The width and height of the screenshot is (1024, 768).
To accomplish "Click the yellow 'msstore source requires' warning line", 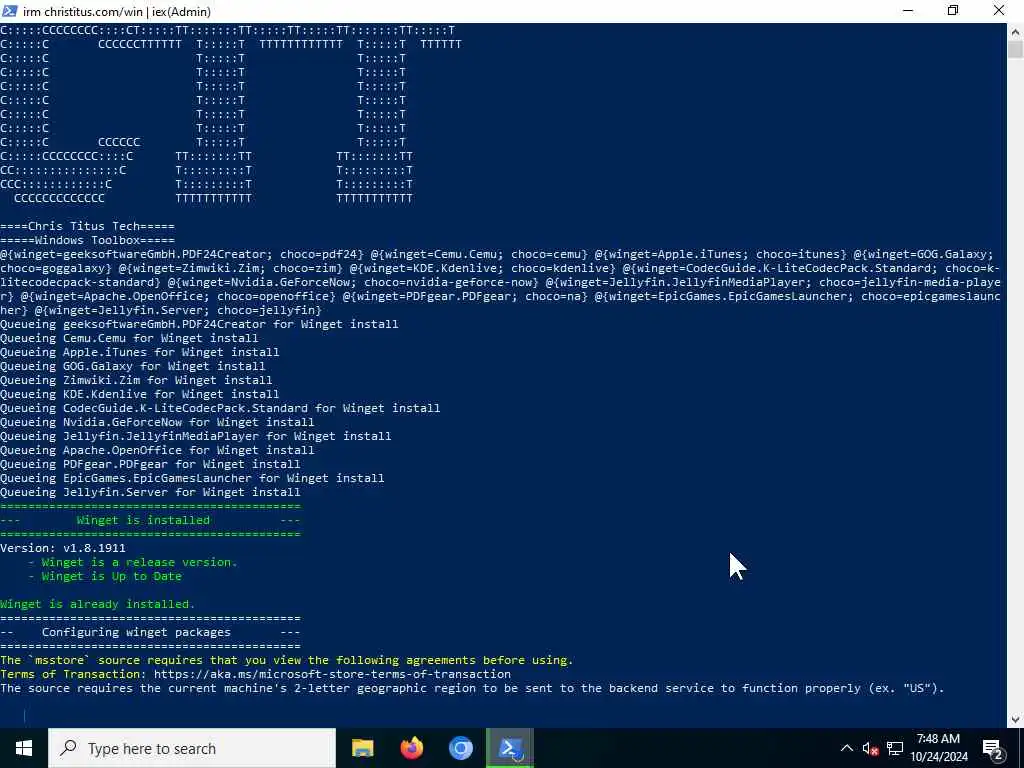I will 287,660.
